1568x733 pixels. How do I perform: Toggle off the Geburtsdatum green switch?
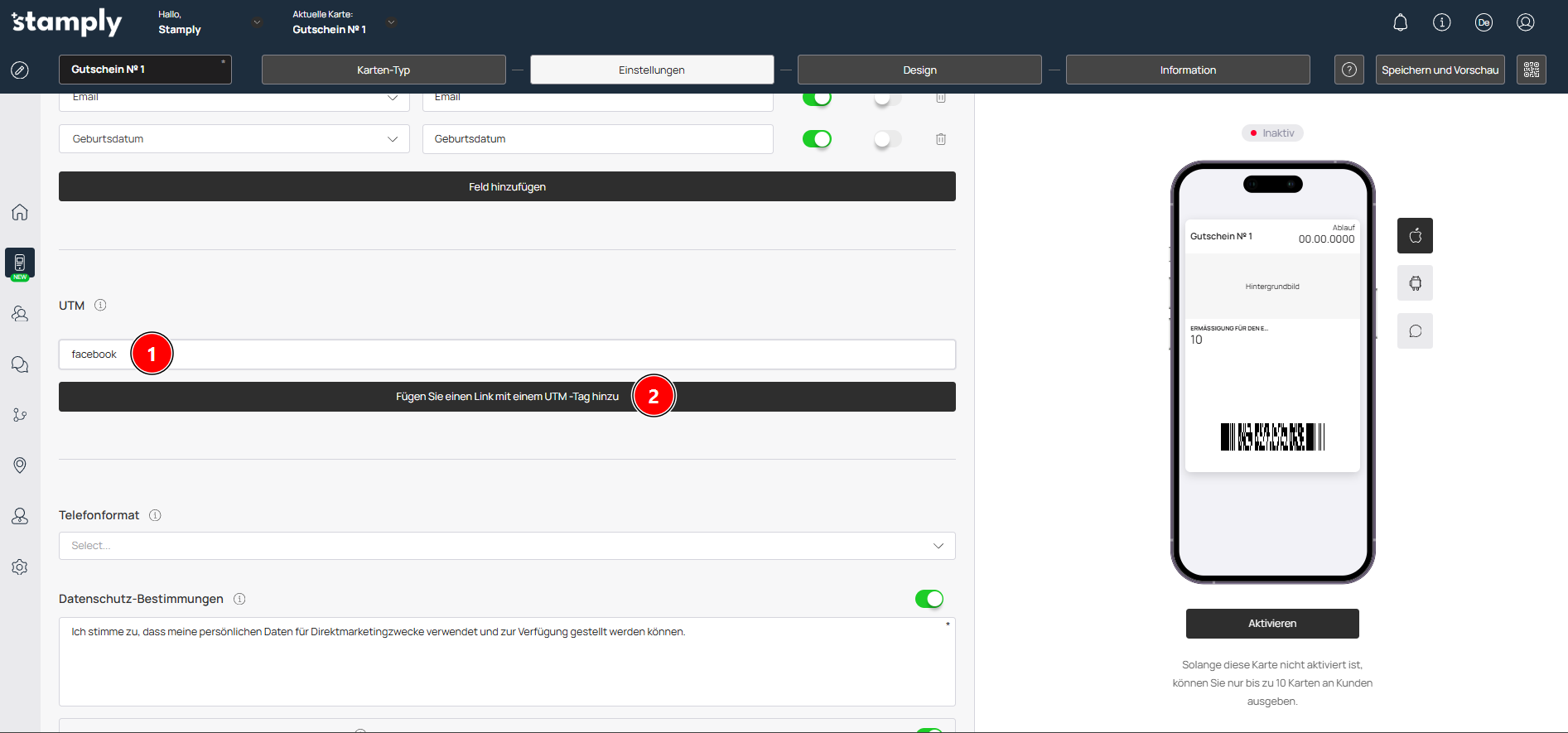817,139
